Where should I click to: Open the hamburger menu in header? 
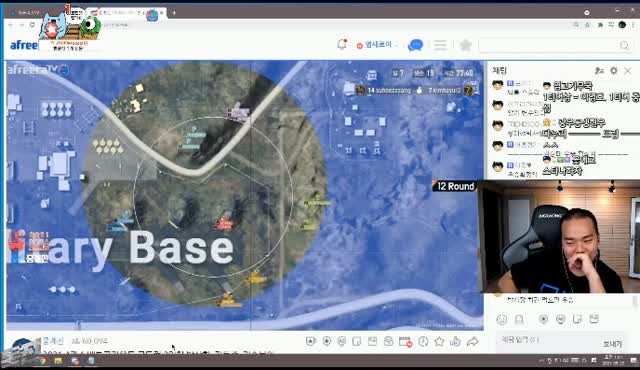440,45
